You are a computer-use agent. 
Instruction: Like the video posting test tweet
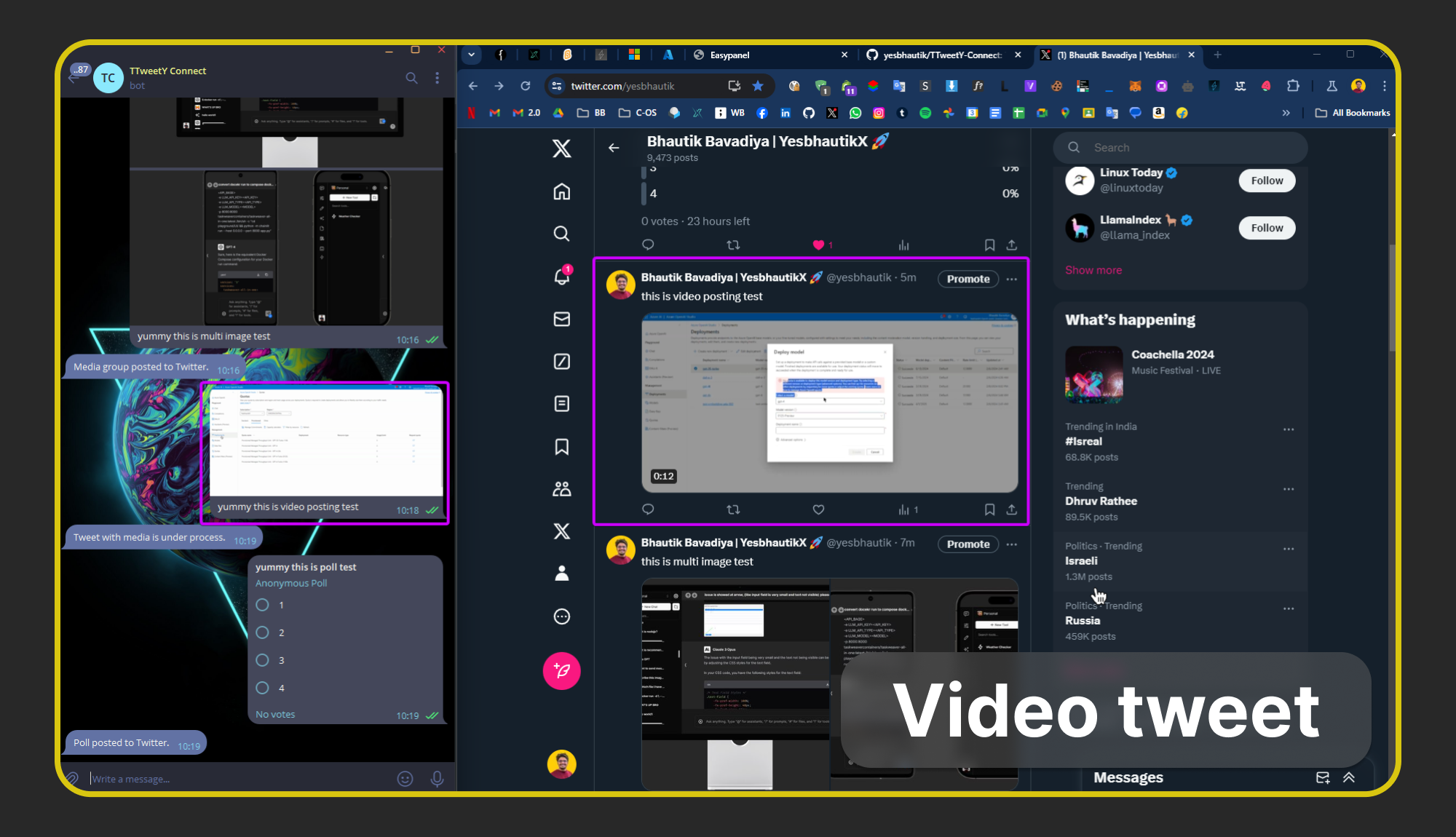818,509
